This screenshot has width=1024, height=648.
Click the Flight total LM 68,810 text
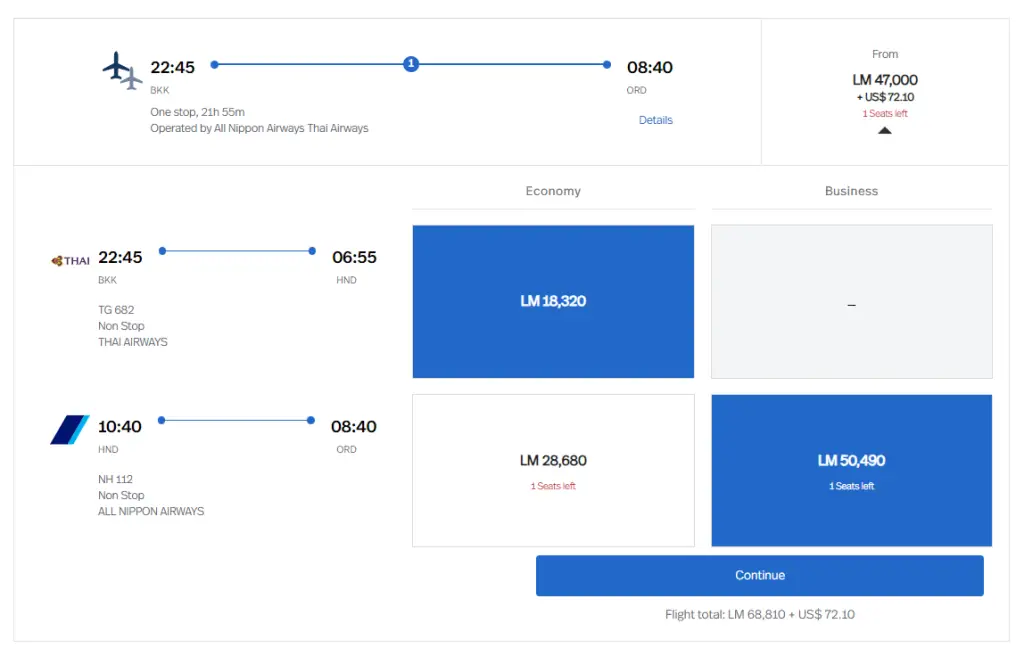tap(759, 614)
